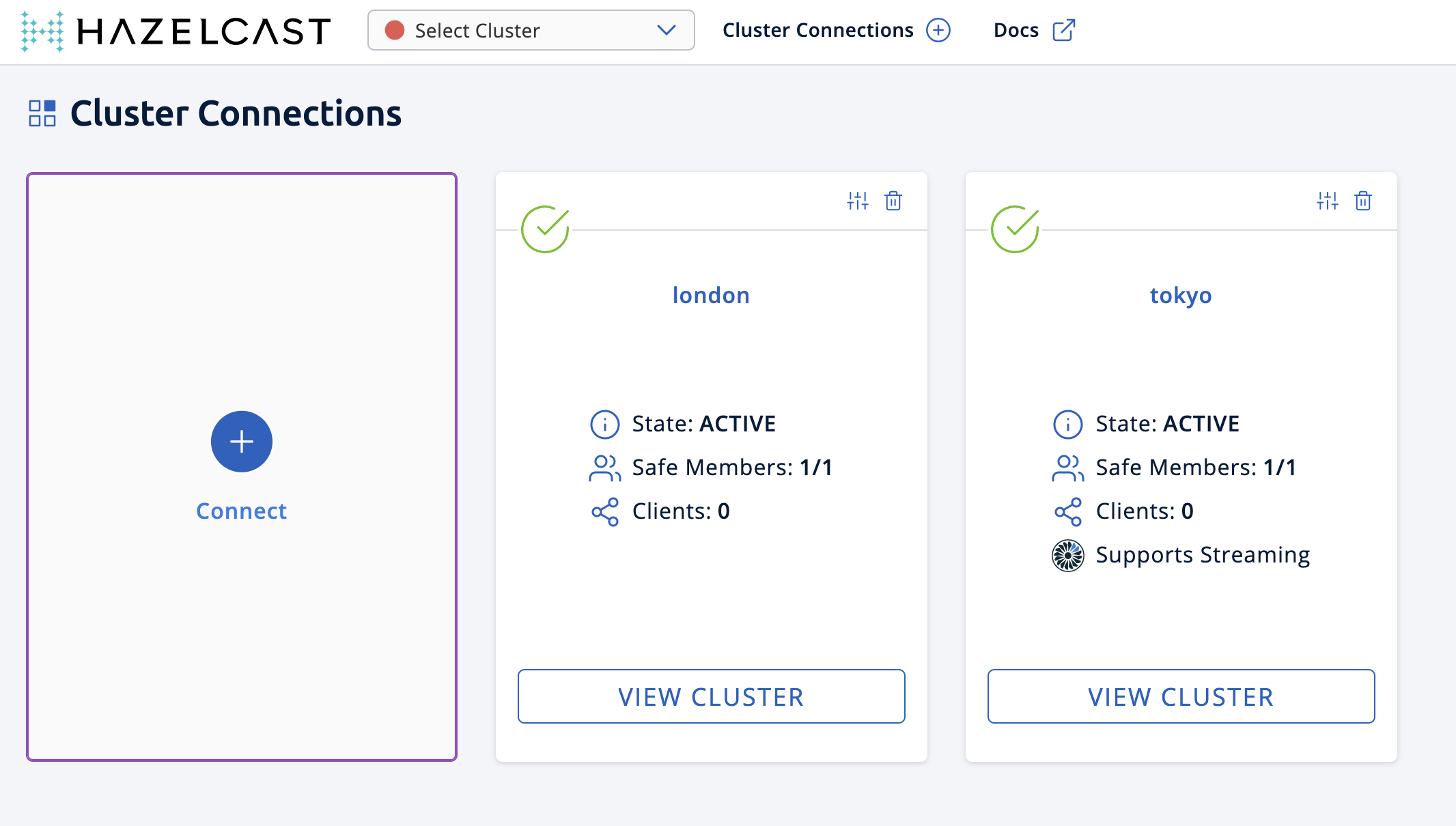Click the Clients share icon on tokyo card

1068,511
